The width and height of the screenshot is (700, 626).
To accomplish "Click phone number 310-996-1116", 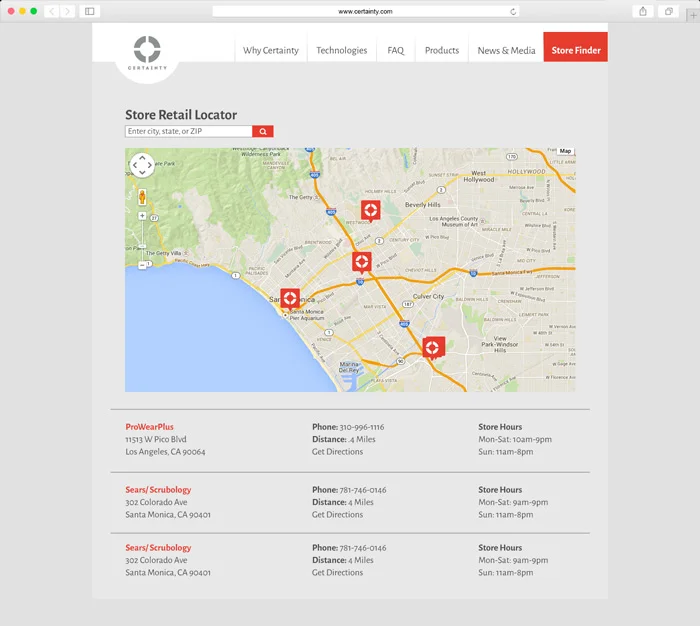I will click(x=362, y=427).
